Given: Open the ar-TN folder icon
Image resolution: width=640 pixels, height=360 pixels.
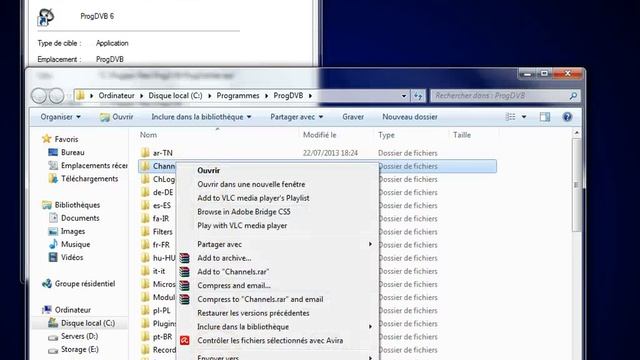Looking at the screenshot, I should (x=145, y=153).
